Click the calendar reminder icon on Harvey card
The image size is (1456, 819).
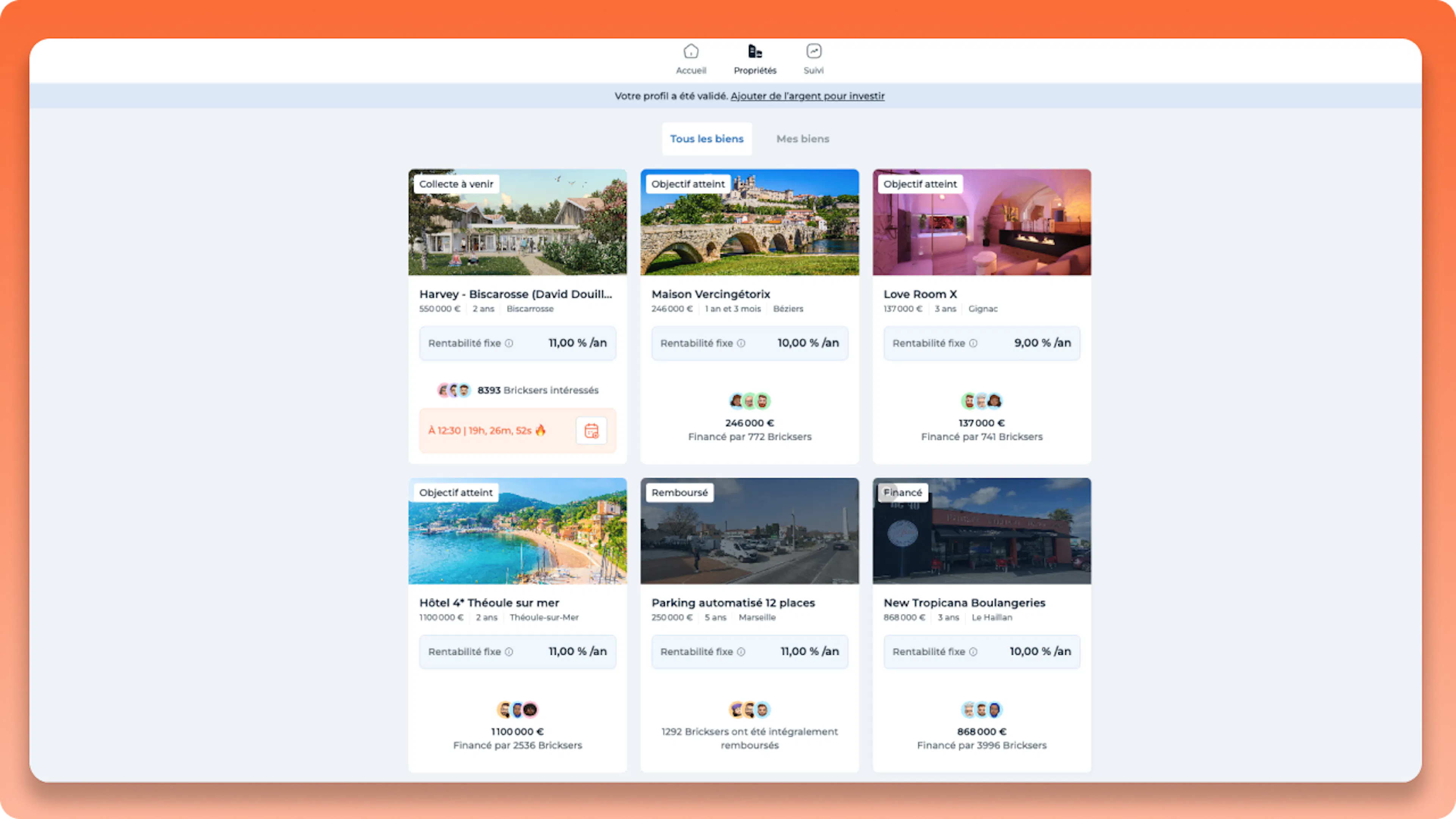(591, 431)
